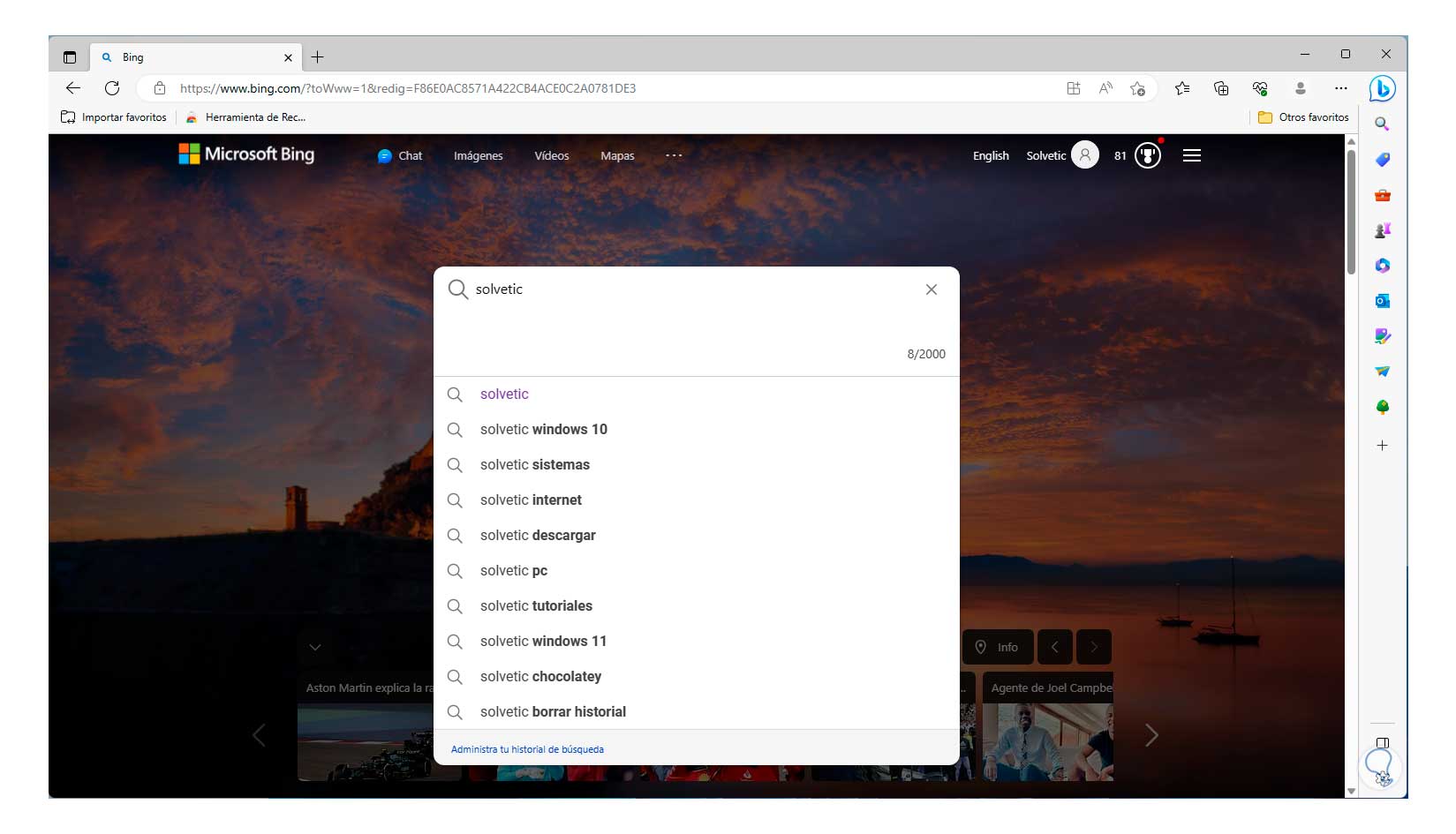Open sidebar Microsoft 365 icon

(x=1383, y=266)
